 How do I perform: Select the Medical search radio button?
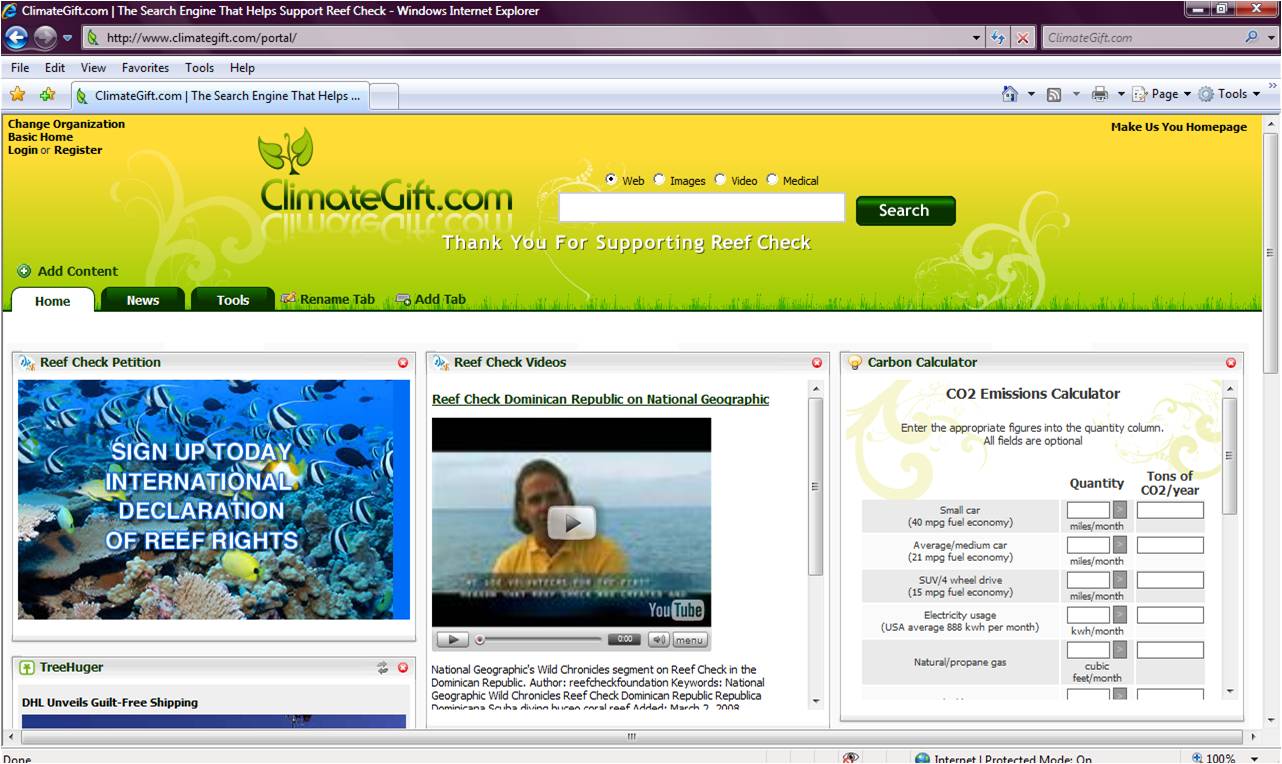click(x=772, y=180)
